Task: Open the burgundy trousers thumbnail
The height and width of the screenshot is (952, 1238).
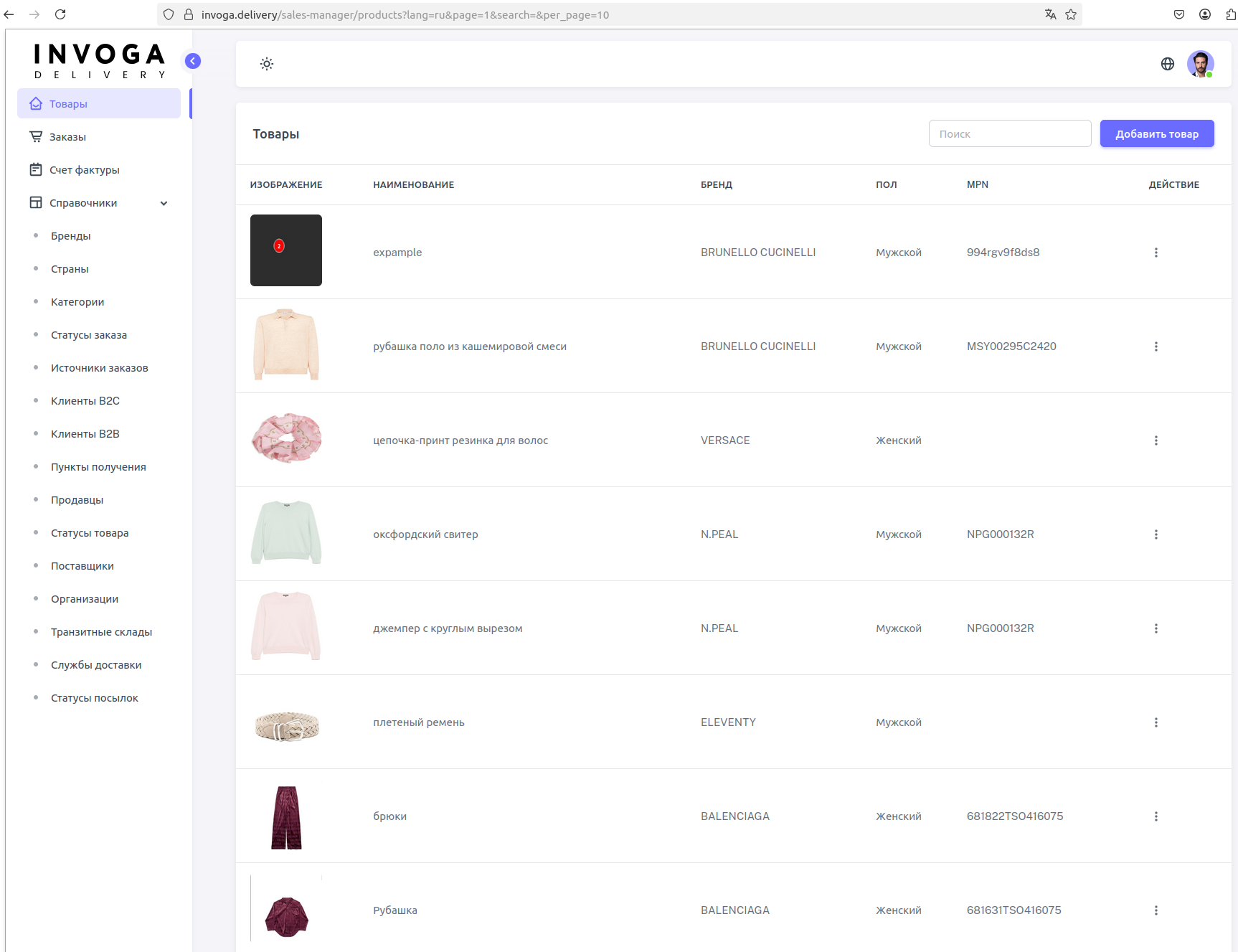Action: [x=286, y=817]
